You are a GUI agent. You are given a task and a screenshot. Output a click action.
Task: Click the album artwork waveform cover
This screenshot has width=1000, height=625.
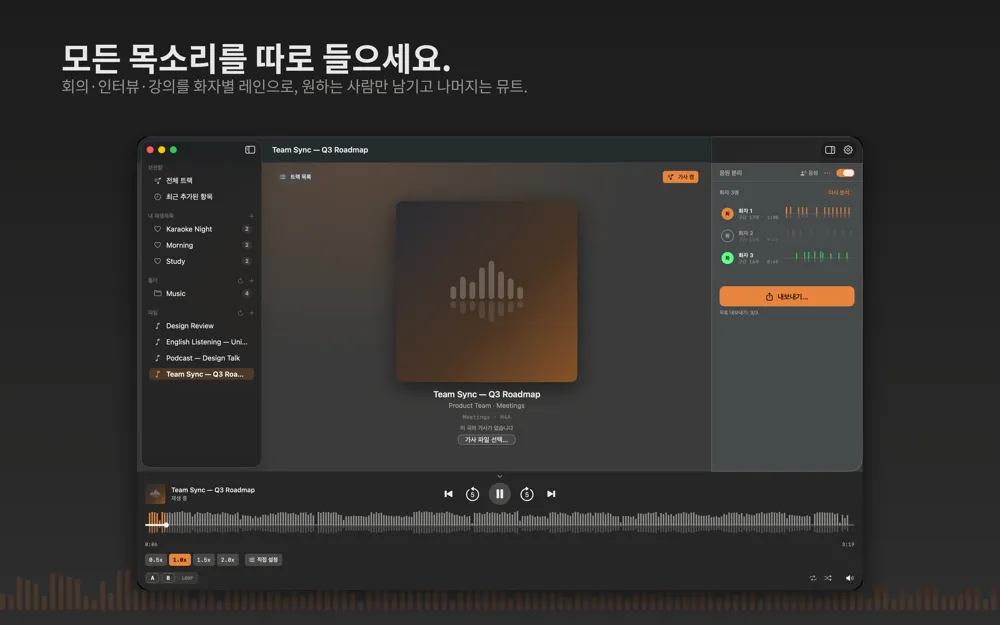tap(487, 291)
